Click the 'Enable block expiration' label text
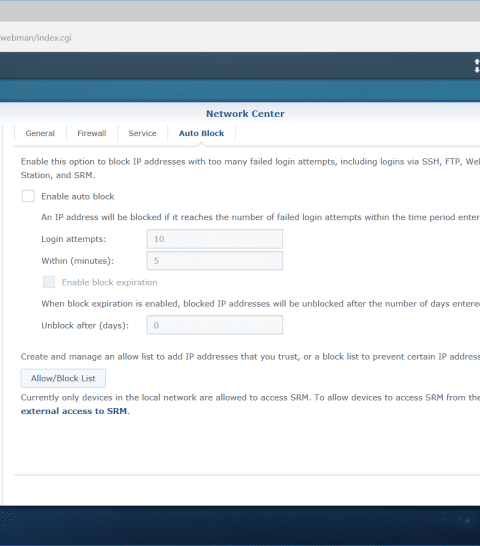This screenshot has width=480, height=546. (x=109, y=282)
